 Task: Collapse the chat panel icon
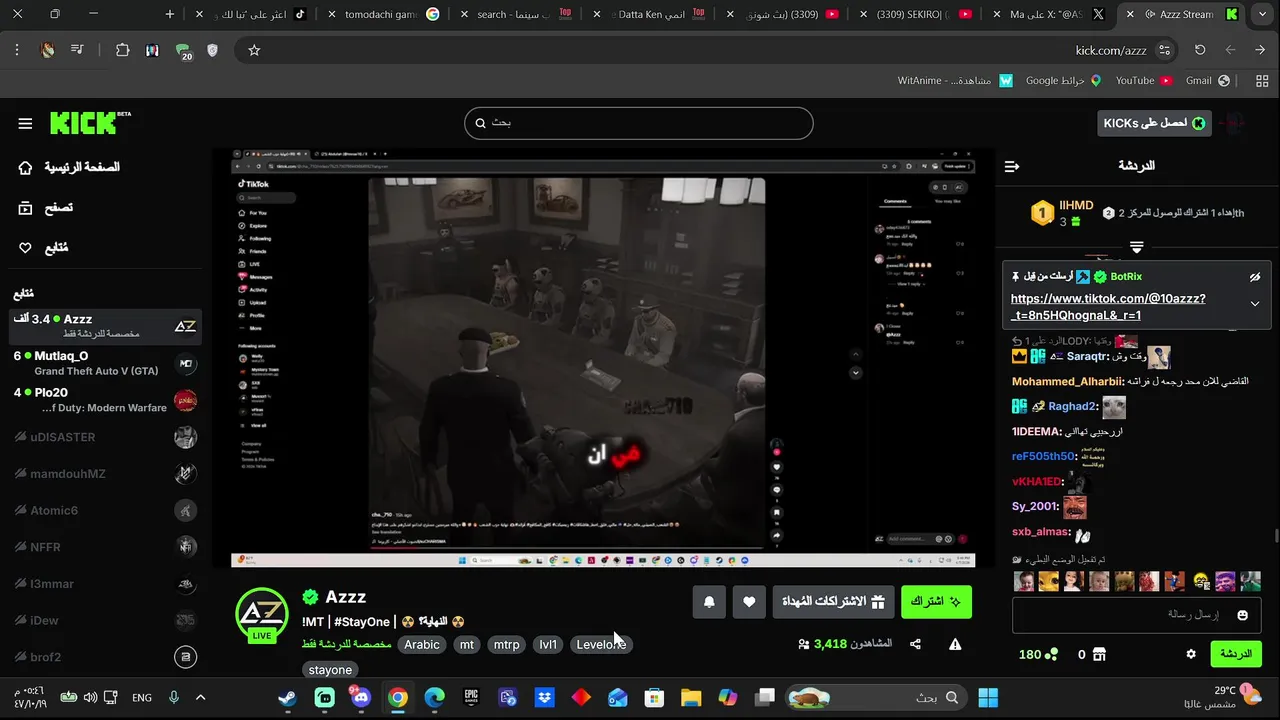(1011, 166)
